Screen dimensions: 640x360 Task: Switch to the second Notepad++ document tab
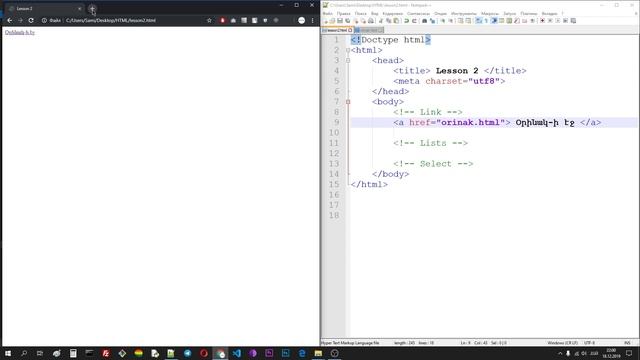point(369,30)
